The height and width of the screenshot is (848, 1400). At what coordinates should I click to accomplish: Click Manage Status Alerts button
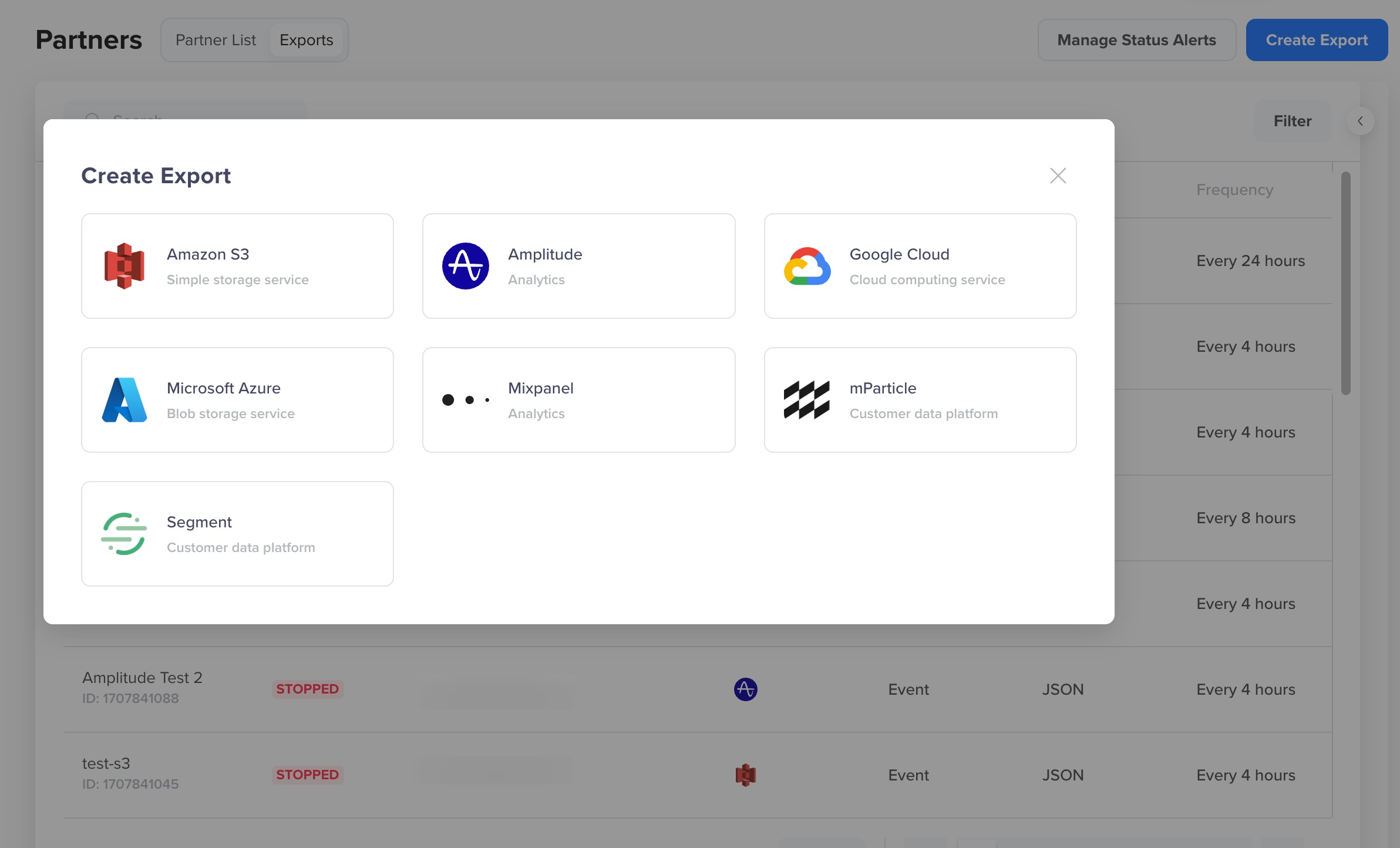click(x=1136, y=40)
